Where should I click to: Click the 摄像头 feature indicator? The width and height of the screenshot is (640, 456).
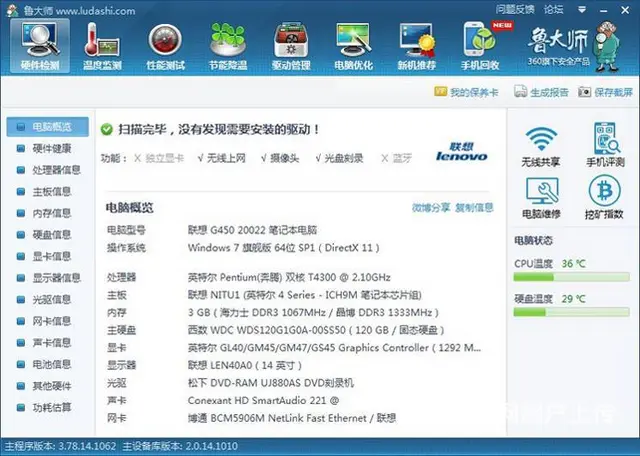[x=280, y=158]
